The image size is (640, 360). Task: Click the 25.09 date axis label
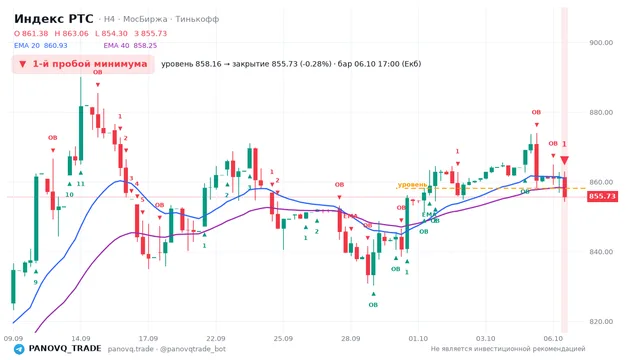(283, 338)
